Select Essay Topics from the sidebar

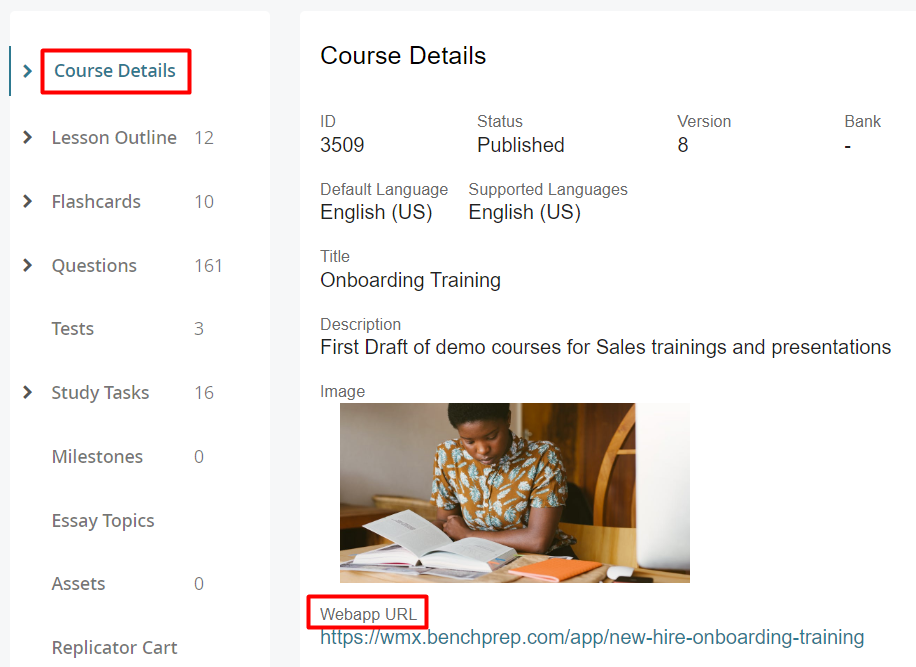[103, 521]
